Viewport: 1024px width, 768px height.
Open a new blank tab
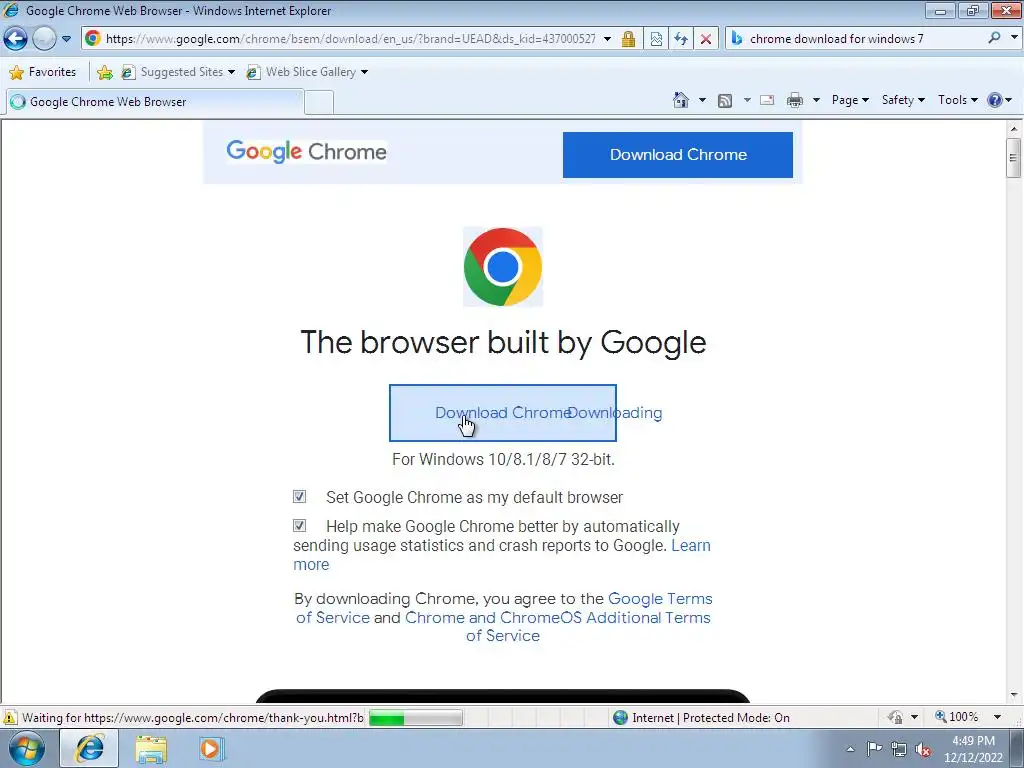point(319,103)
